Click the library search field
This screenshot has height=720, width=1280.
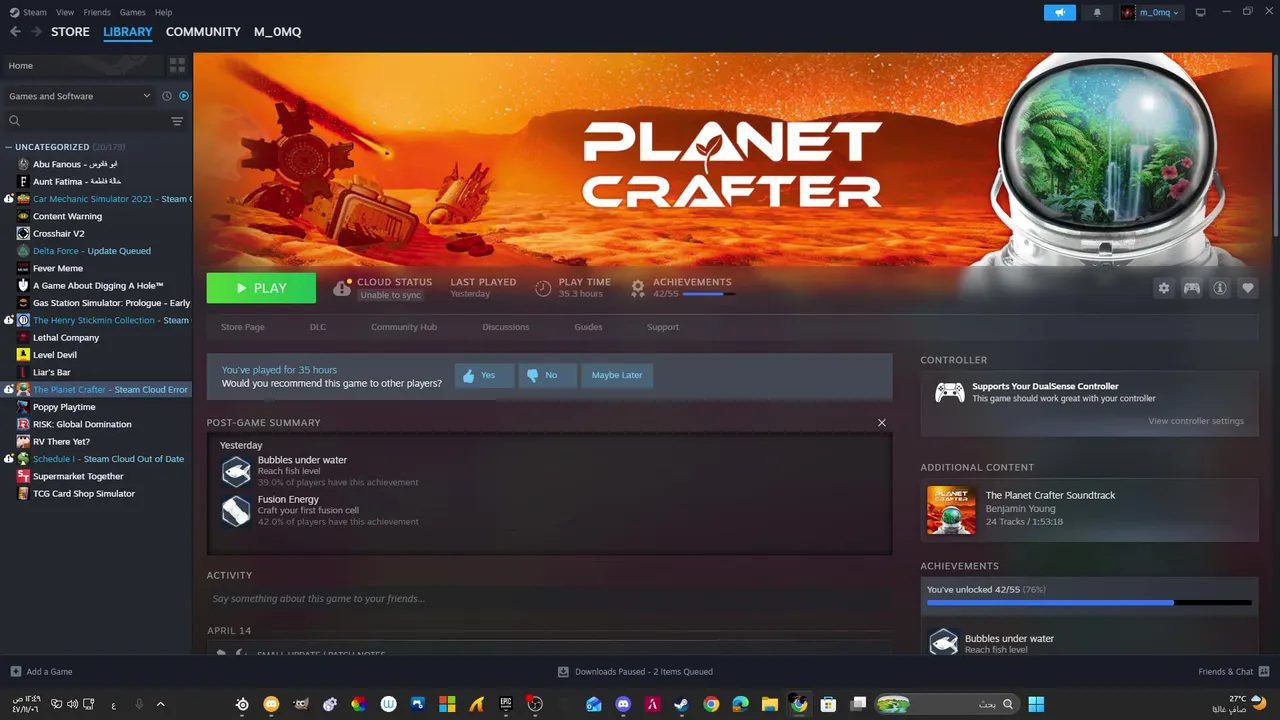click(x=87, y=121)
